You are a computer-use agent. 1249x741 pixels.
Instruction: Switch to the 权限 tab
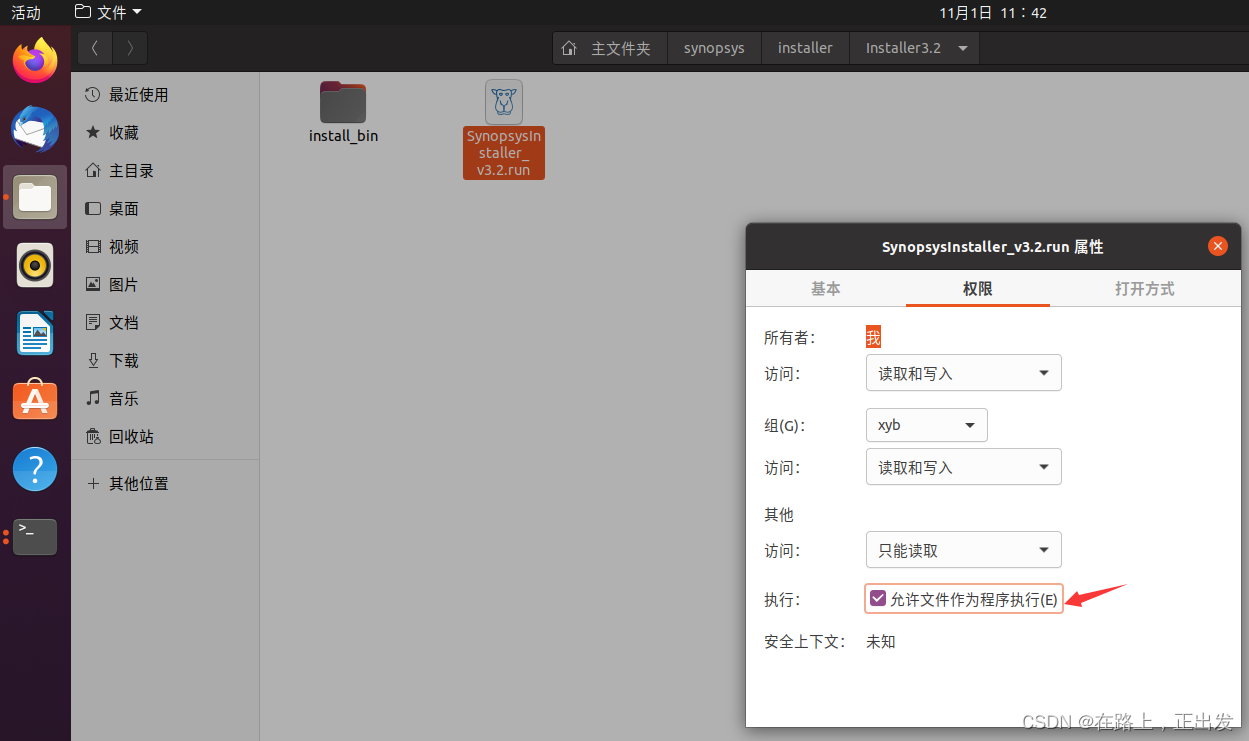pos(977,289)
